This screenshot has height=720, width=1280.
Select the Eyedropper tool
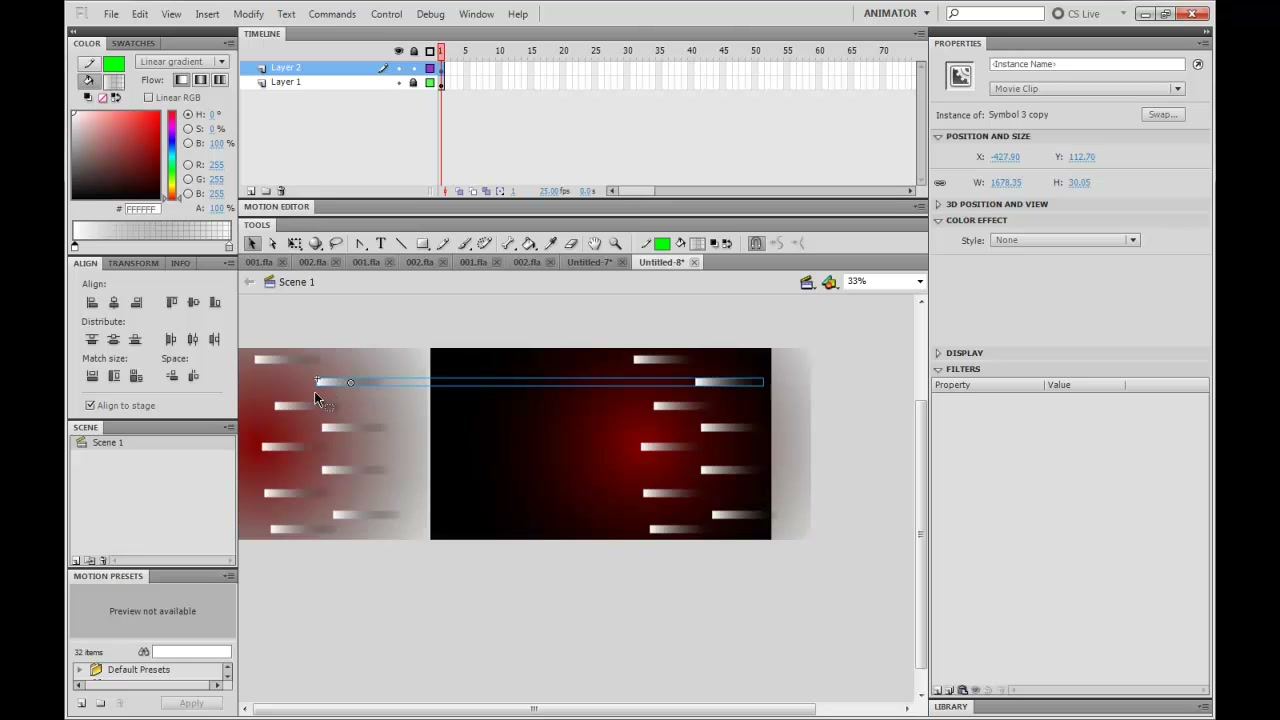pos(550,243)
